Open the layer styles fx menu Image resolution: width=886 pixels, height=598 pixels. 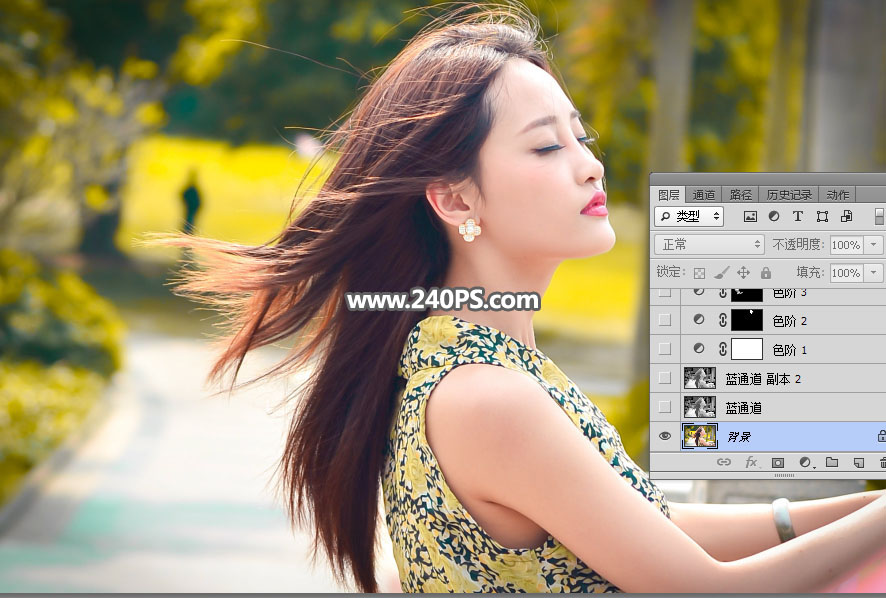(750, 462)
